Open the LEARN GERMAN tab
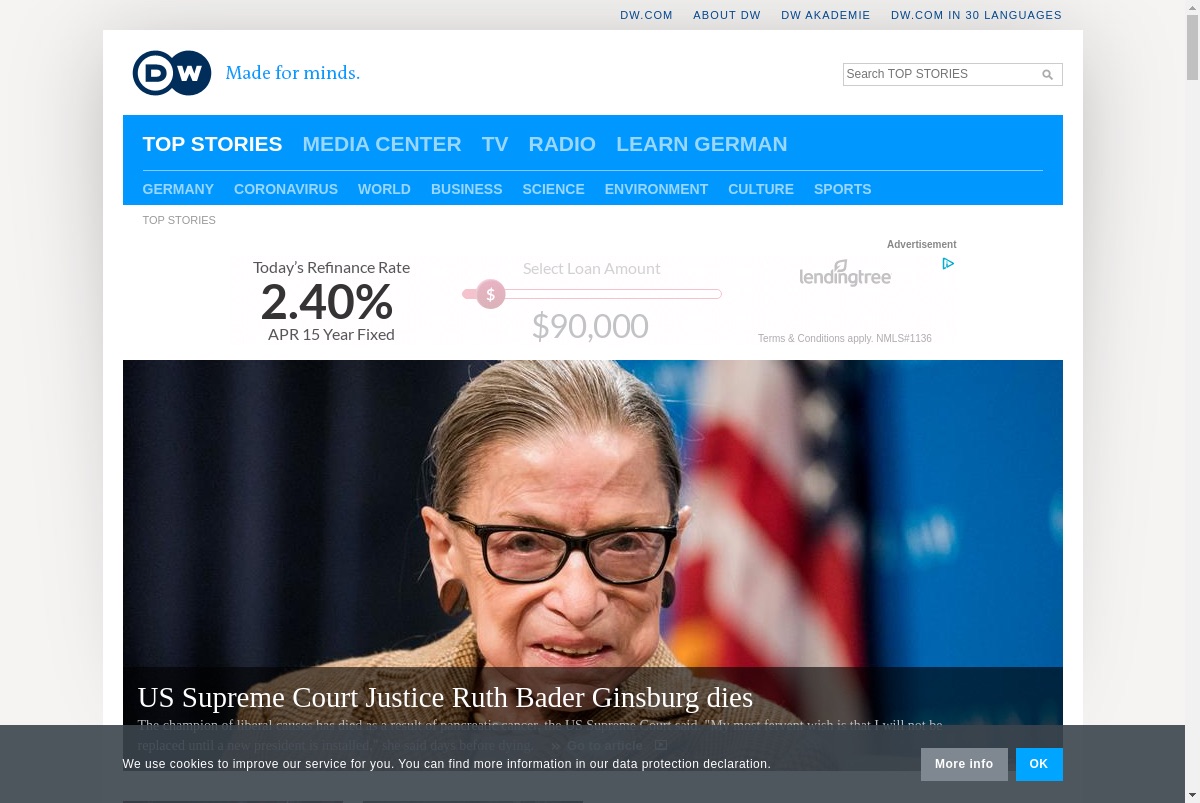Viewport: 1200px width, 803px height. pyautogui.click(x=702, y=144)
